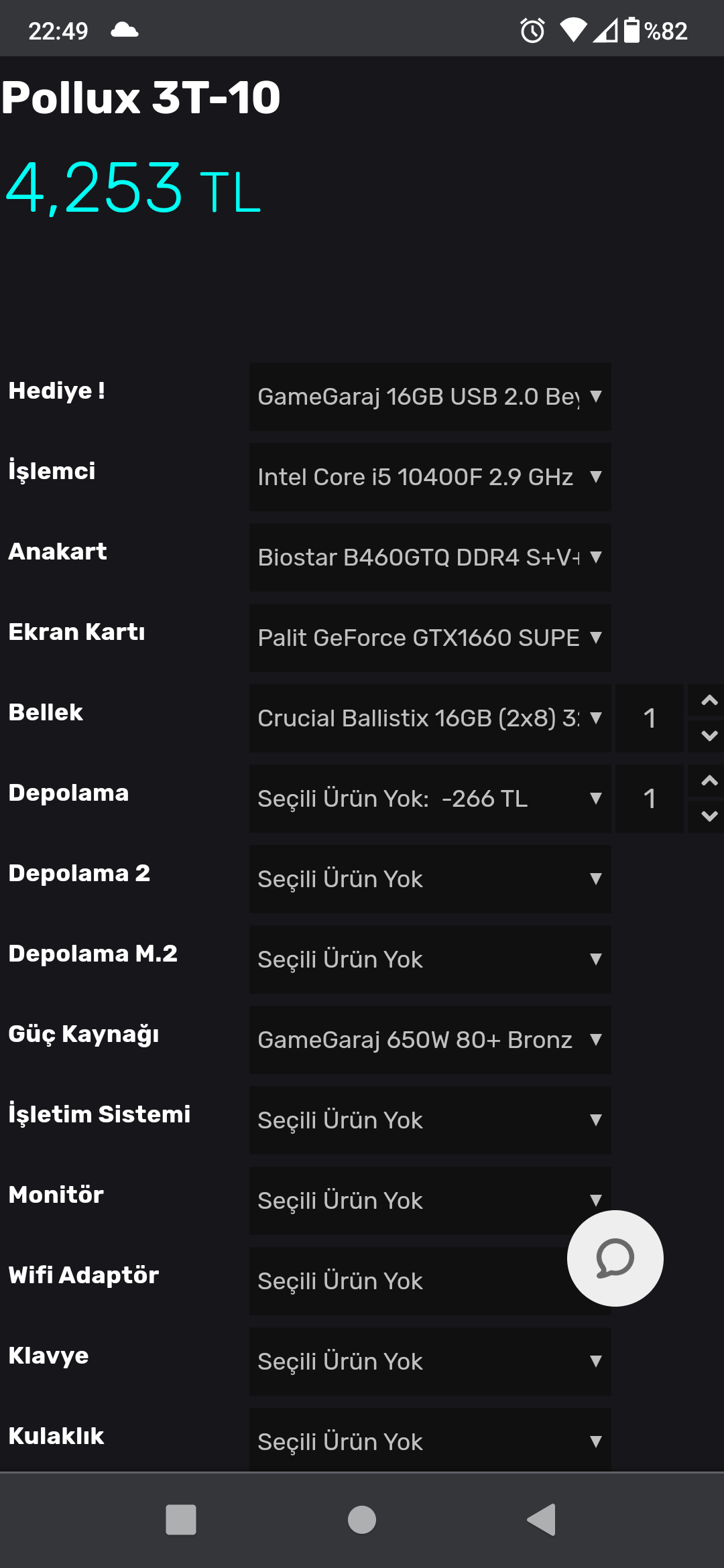Viewport: 724px width, 1568px height.
Task: Open the Klavye keyboard dropdown
Action: (430, 1362)
